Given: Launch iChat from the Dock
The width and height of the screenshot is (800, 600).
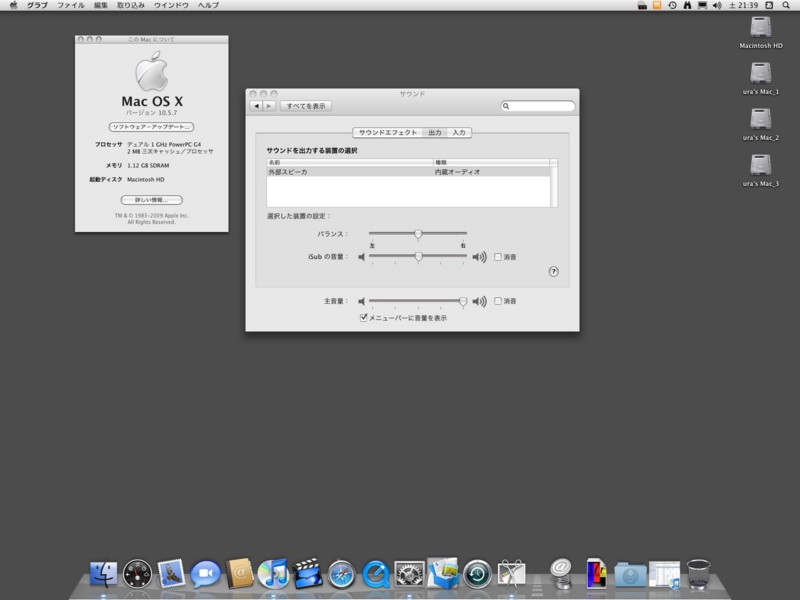Looking at the screenshot, I should (x=205, y=574).
